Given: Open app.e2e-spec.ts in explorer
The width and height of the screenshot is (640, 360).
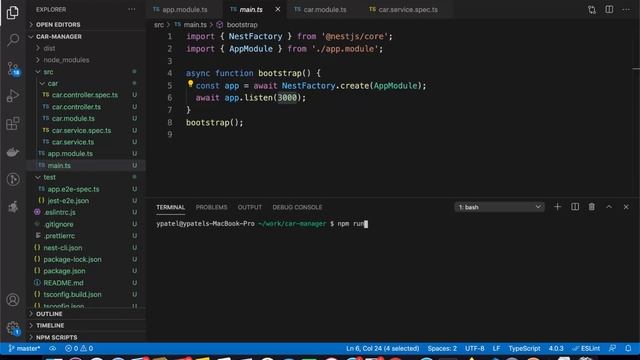Looking at the screenshot, I should (x=86, y=189).
